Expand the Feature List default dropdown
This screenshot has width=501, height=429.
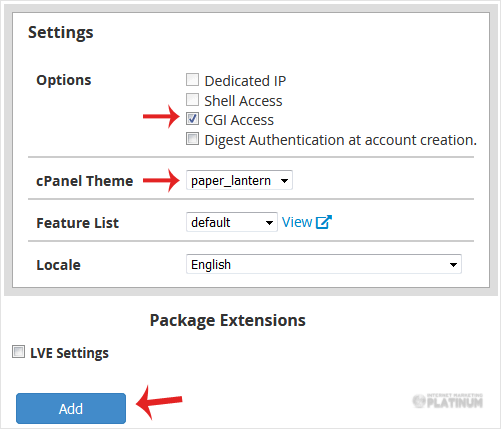point(232,222)
